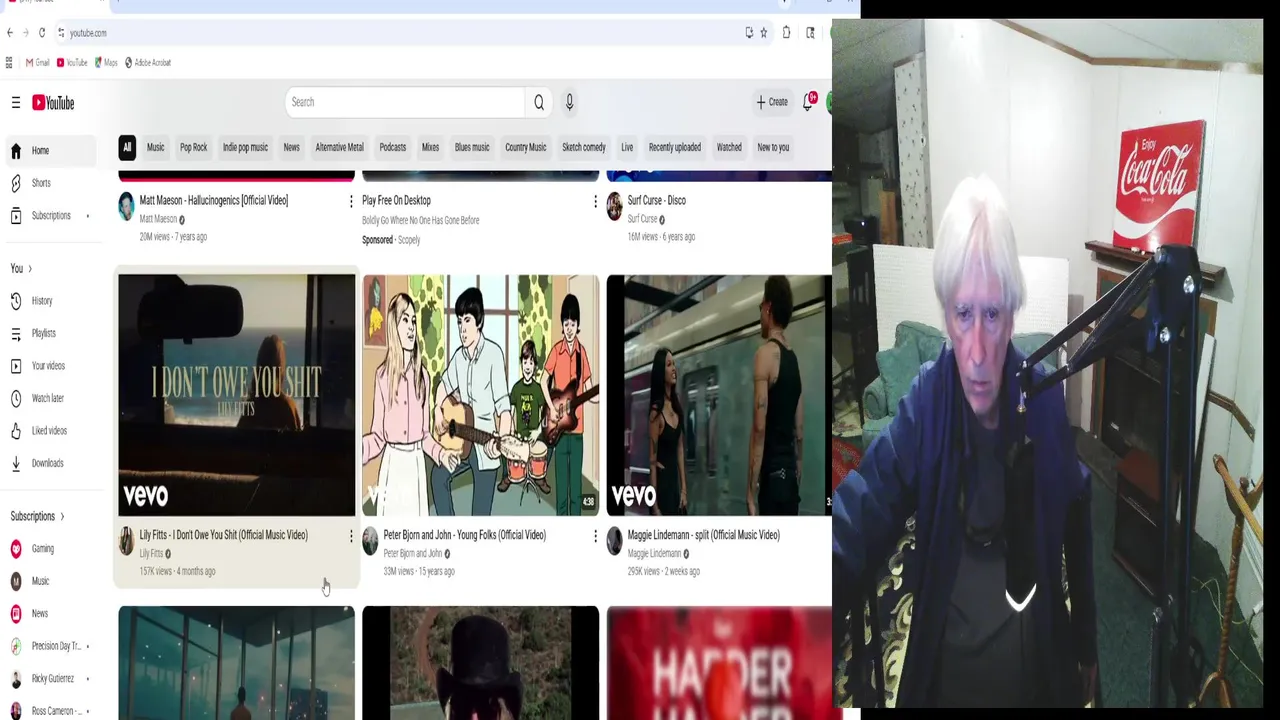Select the Blues music chip
This screenshot has height=720, width=1280.
(472, 147)
